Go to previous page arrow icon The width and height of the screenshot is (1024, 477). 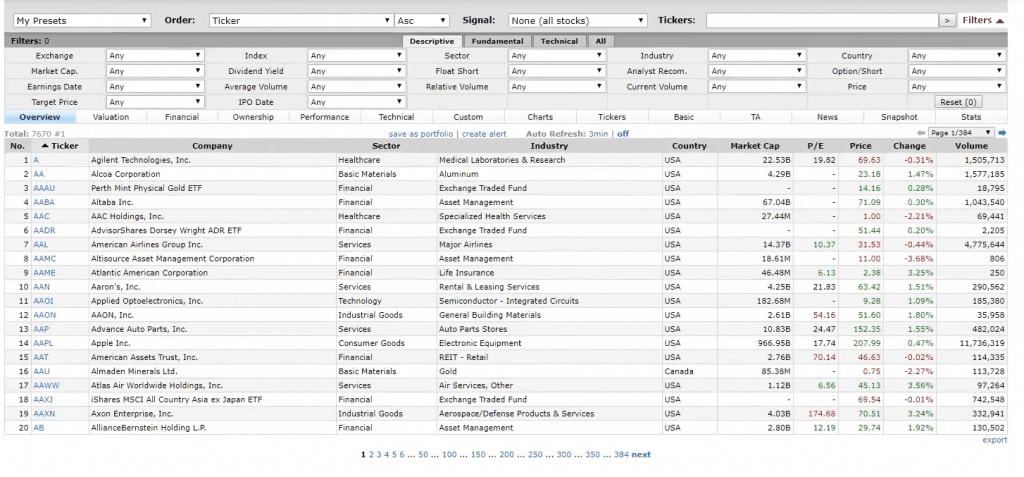921,133
